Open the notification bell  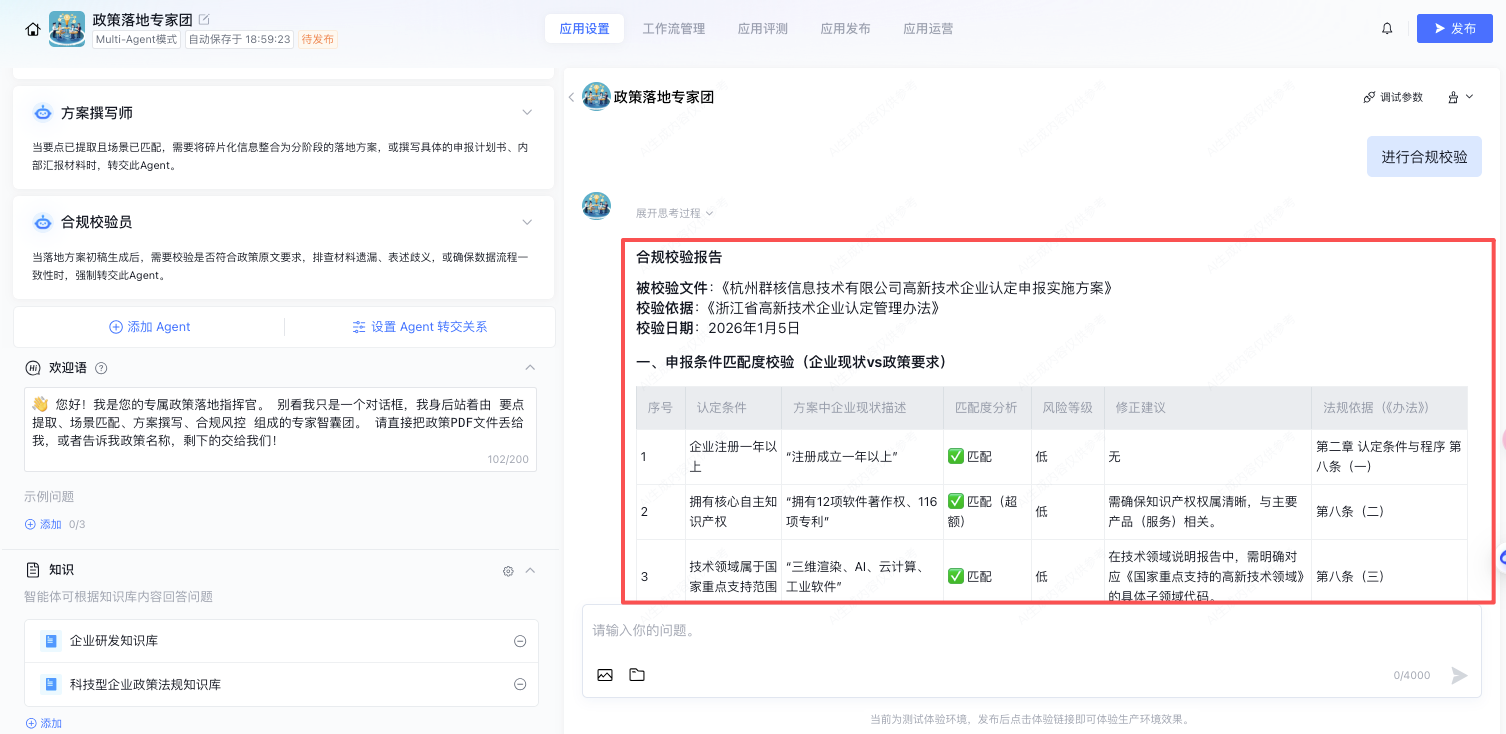pyautogui.click(x=1387, y=29)
